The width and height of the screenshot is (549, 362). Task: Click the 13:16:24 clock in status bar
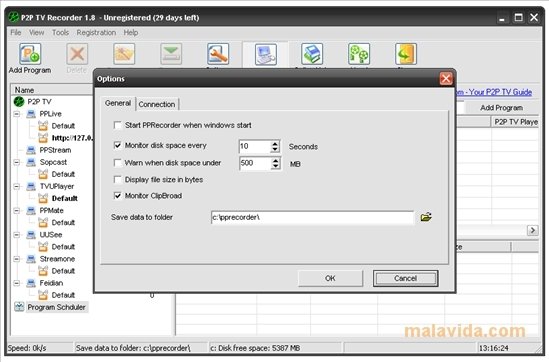point(493,348)
